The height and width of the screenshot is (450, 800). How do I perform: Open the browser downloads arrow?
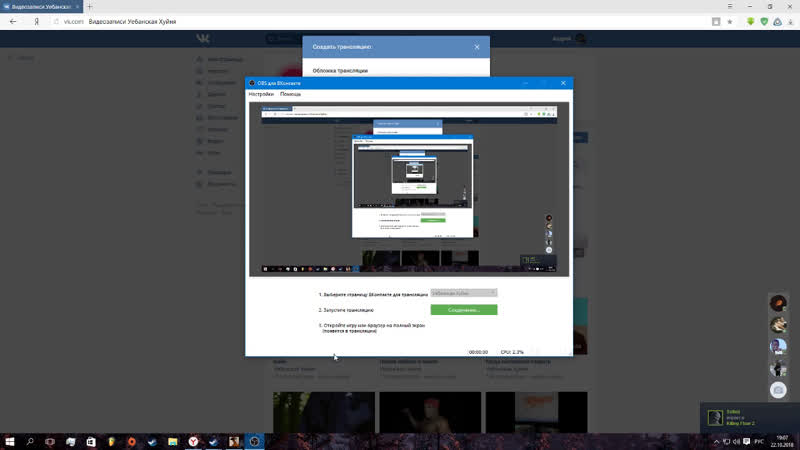(x=790, y=21)
